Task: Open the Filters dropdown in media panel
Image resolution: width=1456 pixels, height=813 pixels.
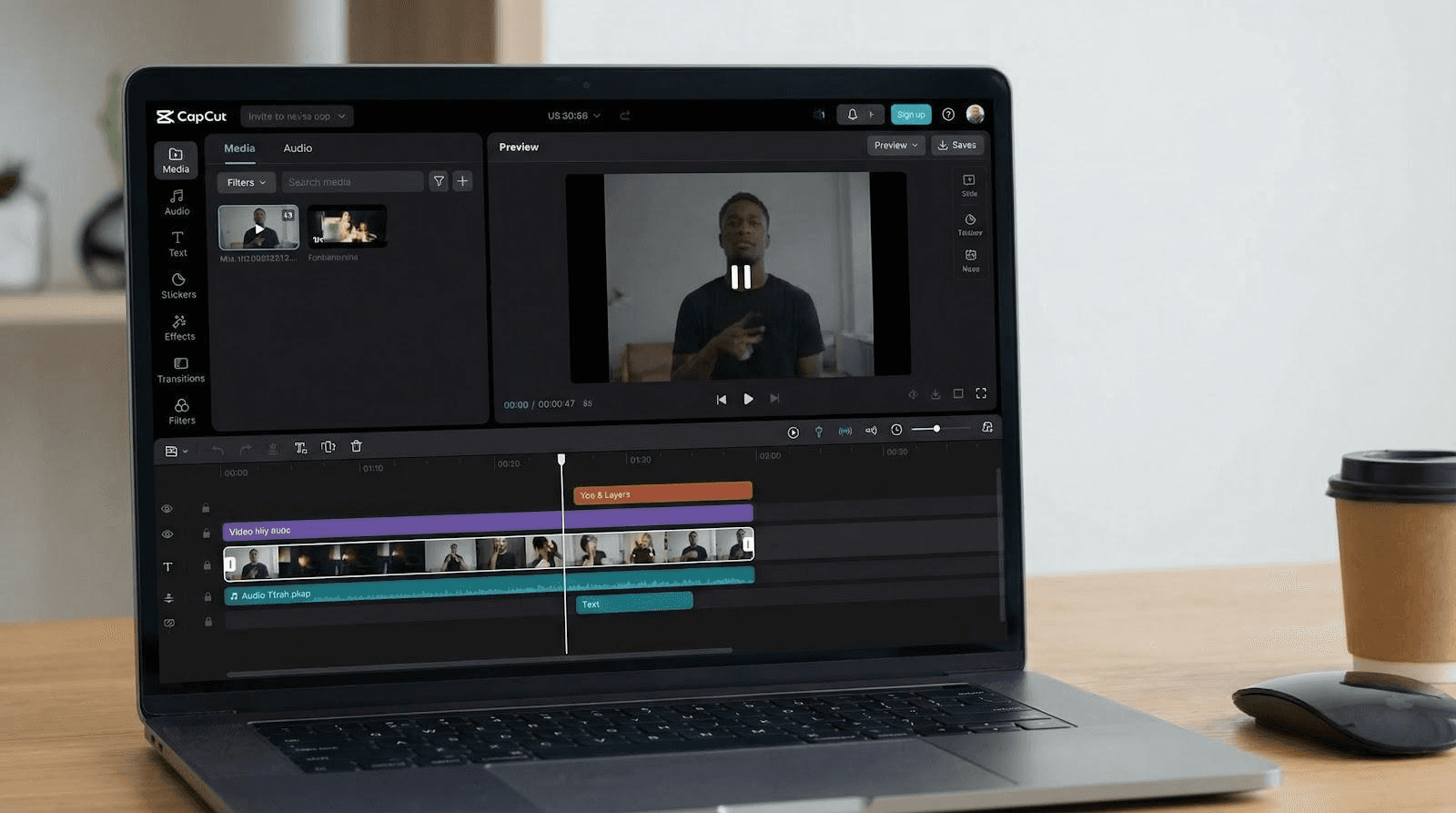Action: click(x=247, y=182)
